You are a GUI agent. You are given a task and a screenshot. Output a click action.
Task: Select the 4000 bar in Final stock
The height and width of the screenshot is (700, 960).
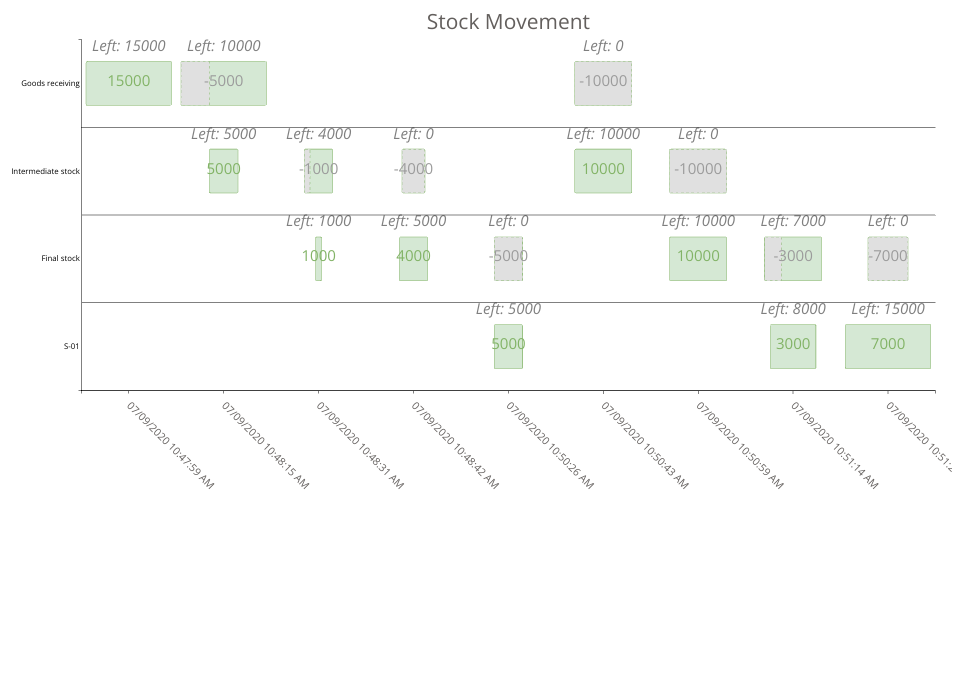click(413, 258)
